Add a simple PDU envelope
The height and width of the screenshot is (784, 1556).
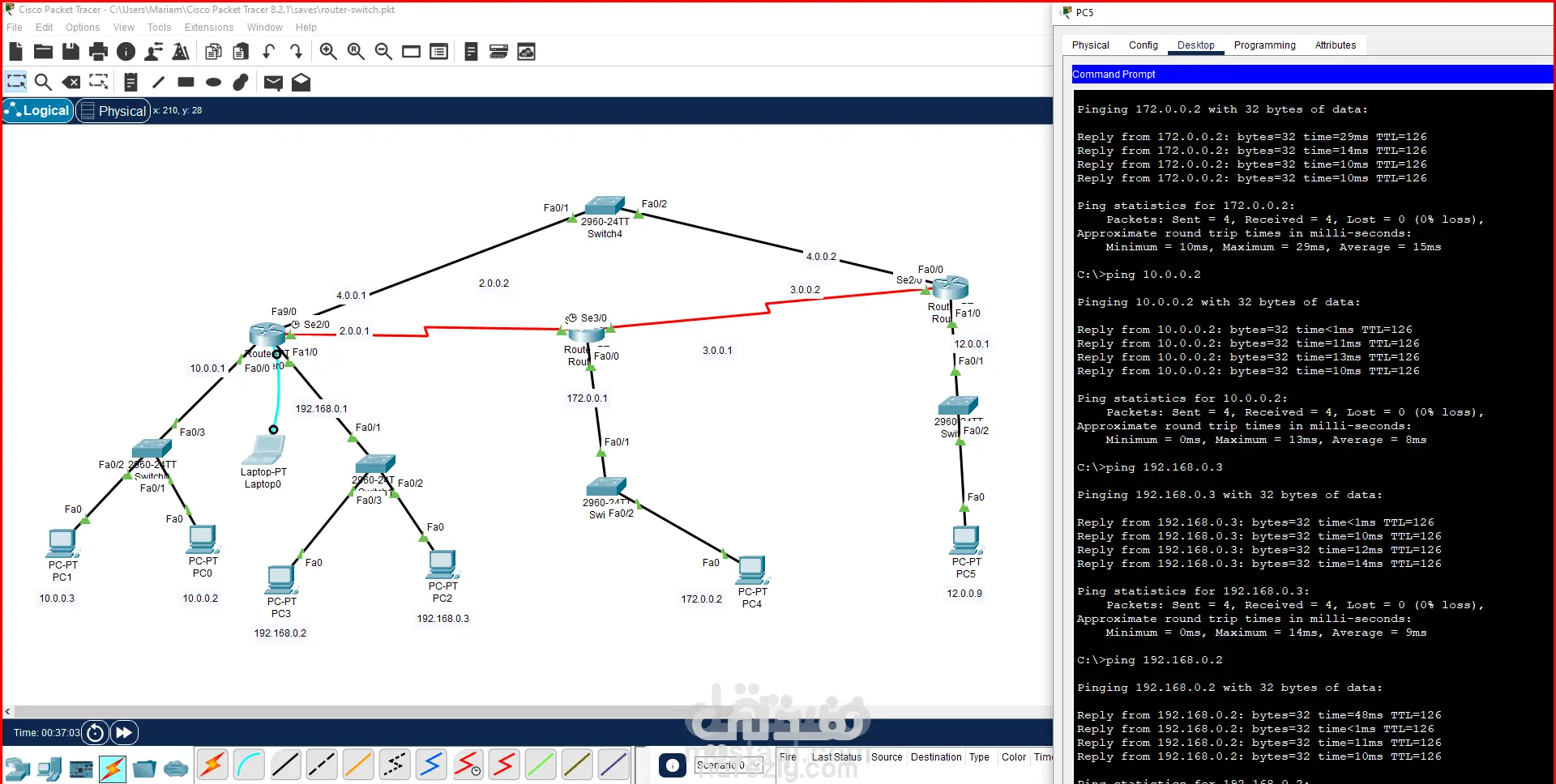[273, 82]
